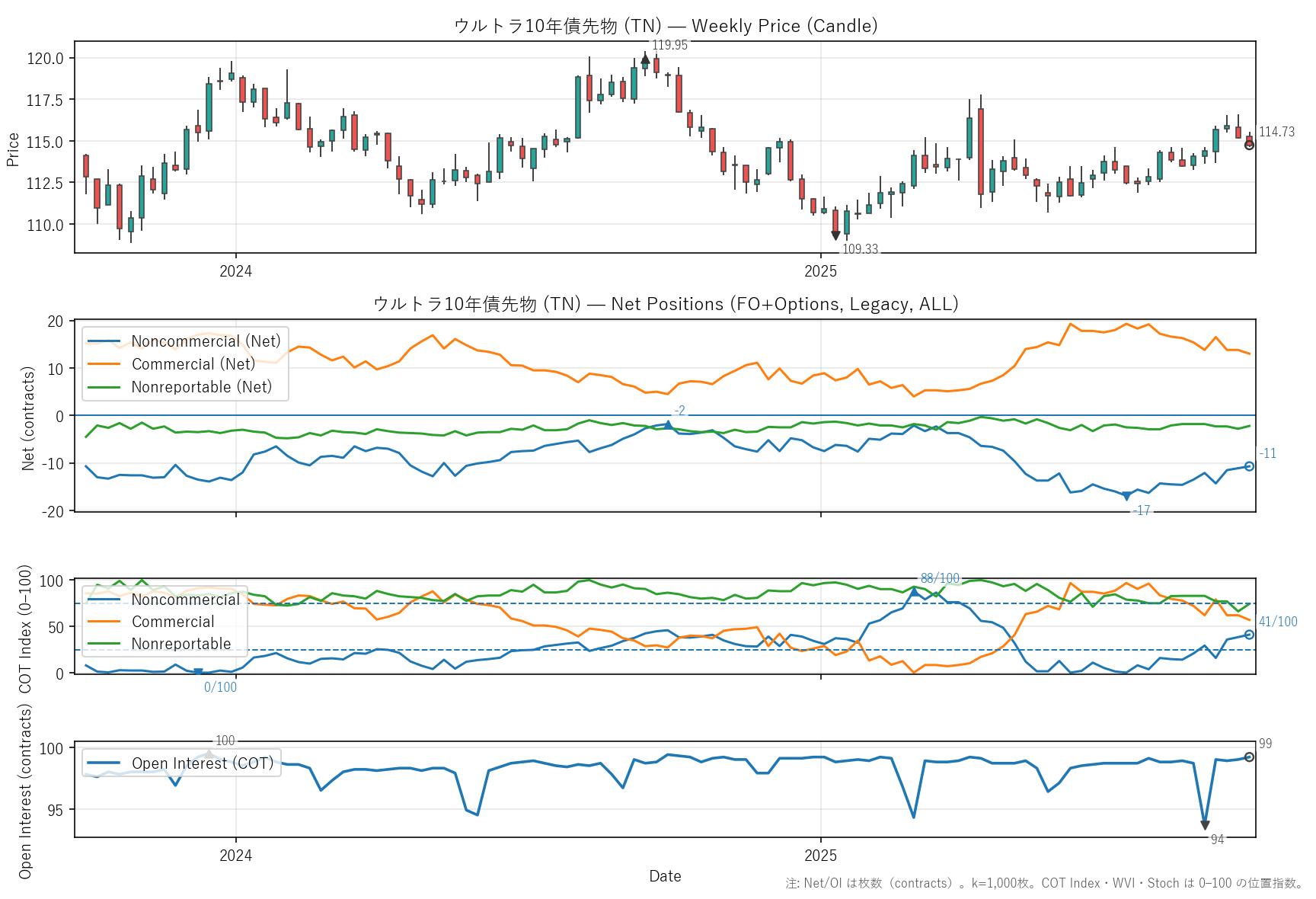Select the COT Index low marker 0/100

coord(198,672)
